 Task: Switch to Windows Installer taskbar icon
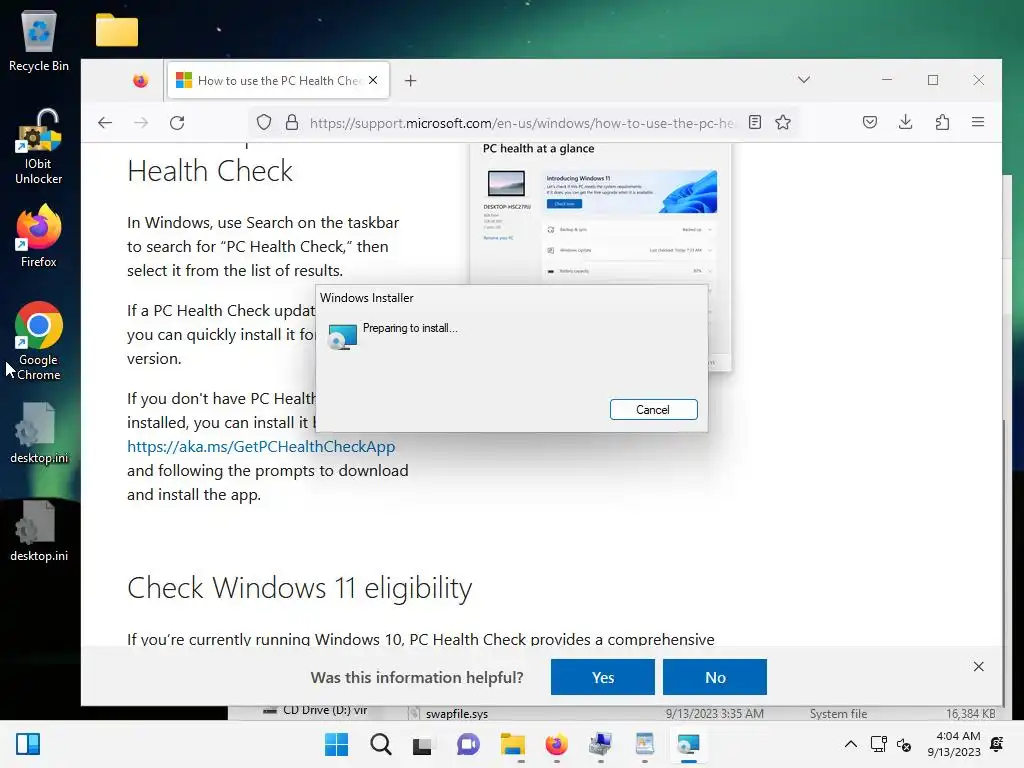(688, 744)
